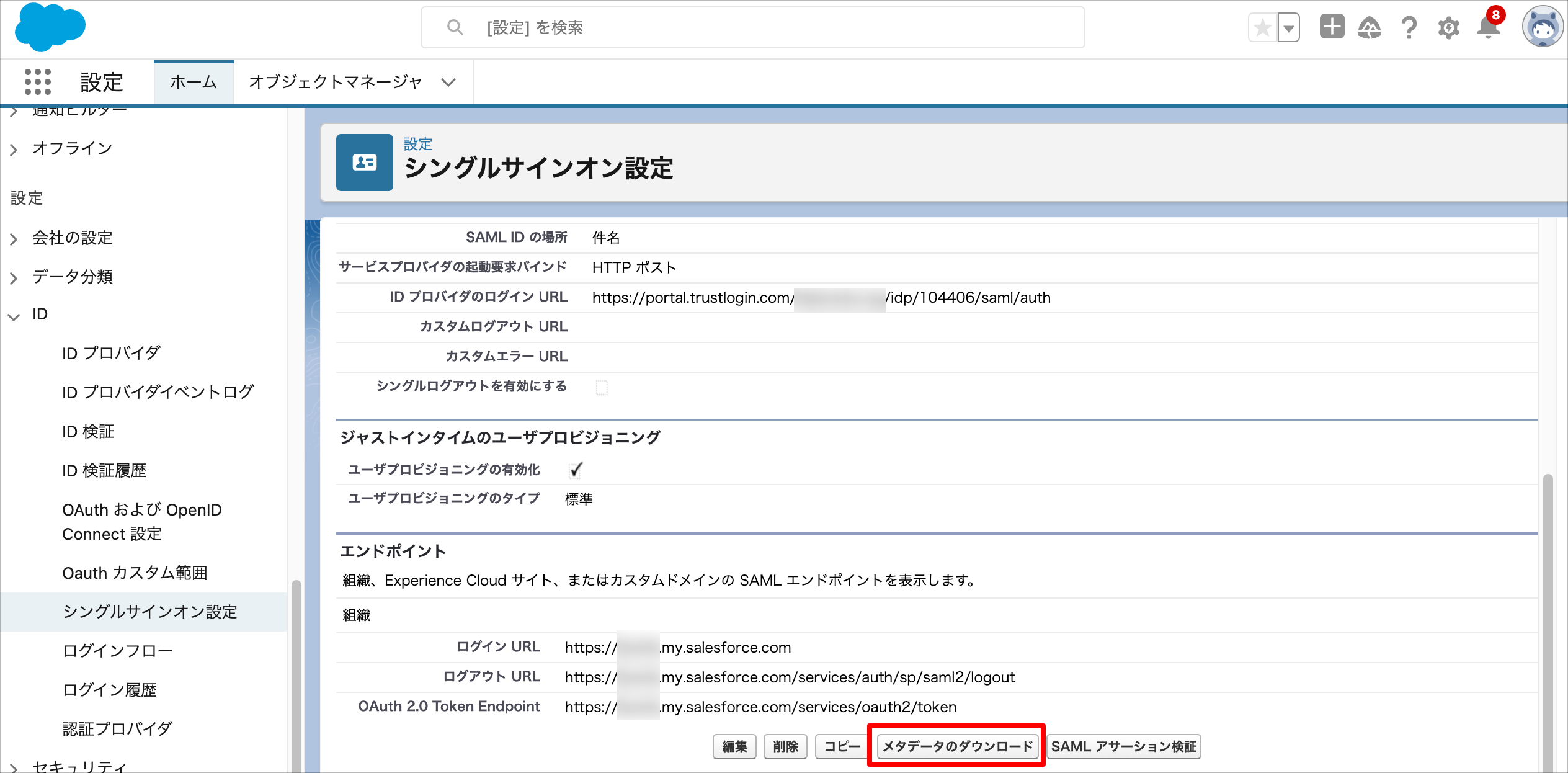
Task: Open ID プロバイダイベントログ in the sidebar
Action: point(158,392)
